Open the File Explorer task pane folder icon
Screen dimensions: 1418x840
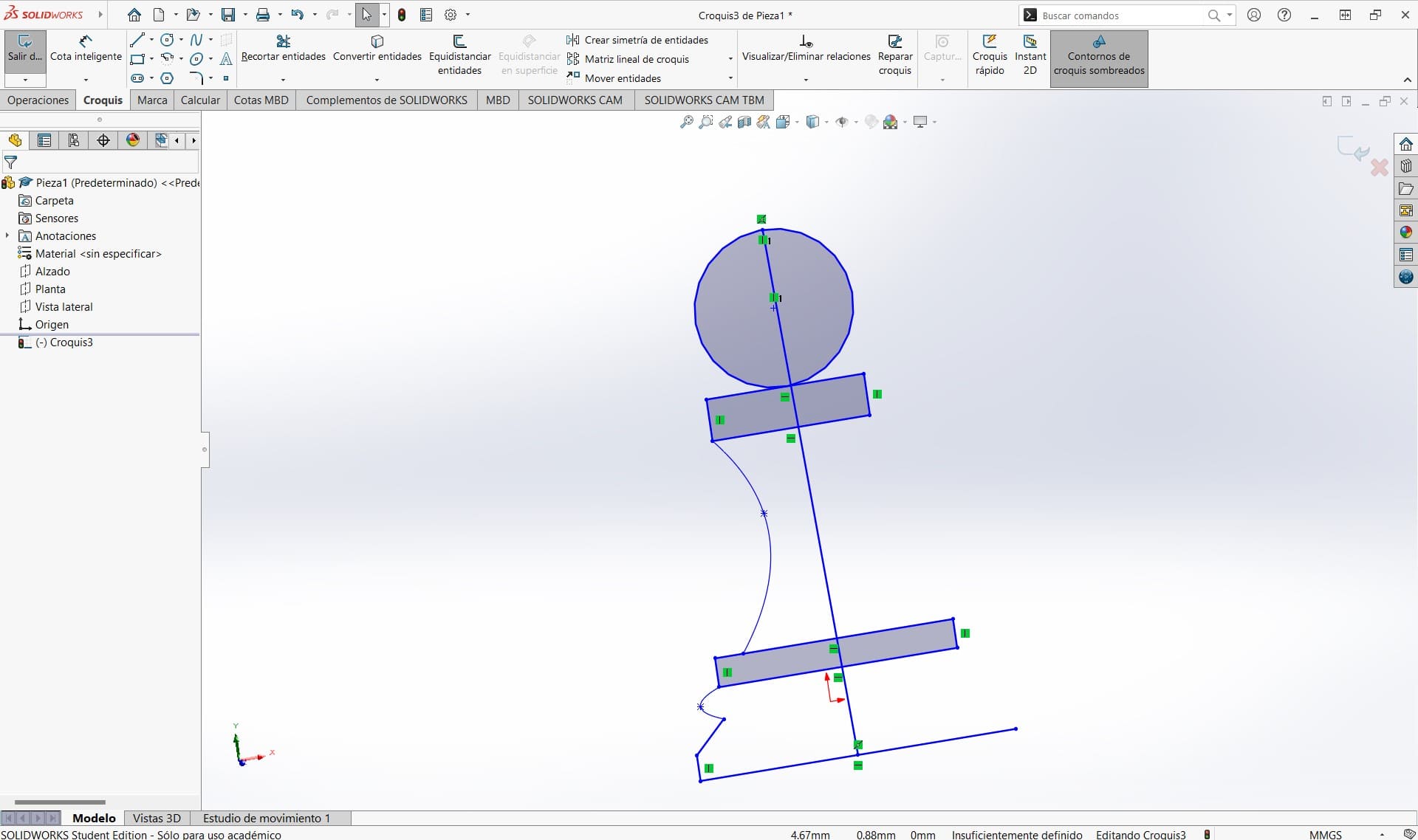[1405, 189]
